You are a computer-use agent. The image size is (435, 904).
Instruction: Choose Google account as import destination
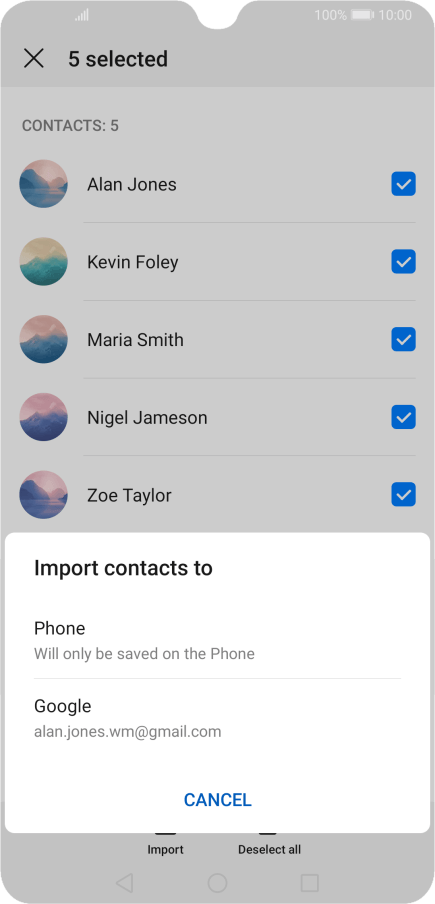[217, 718]
